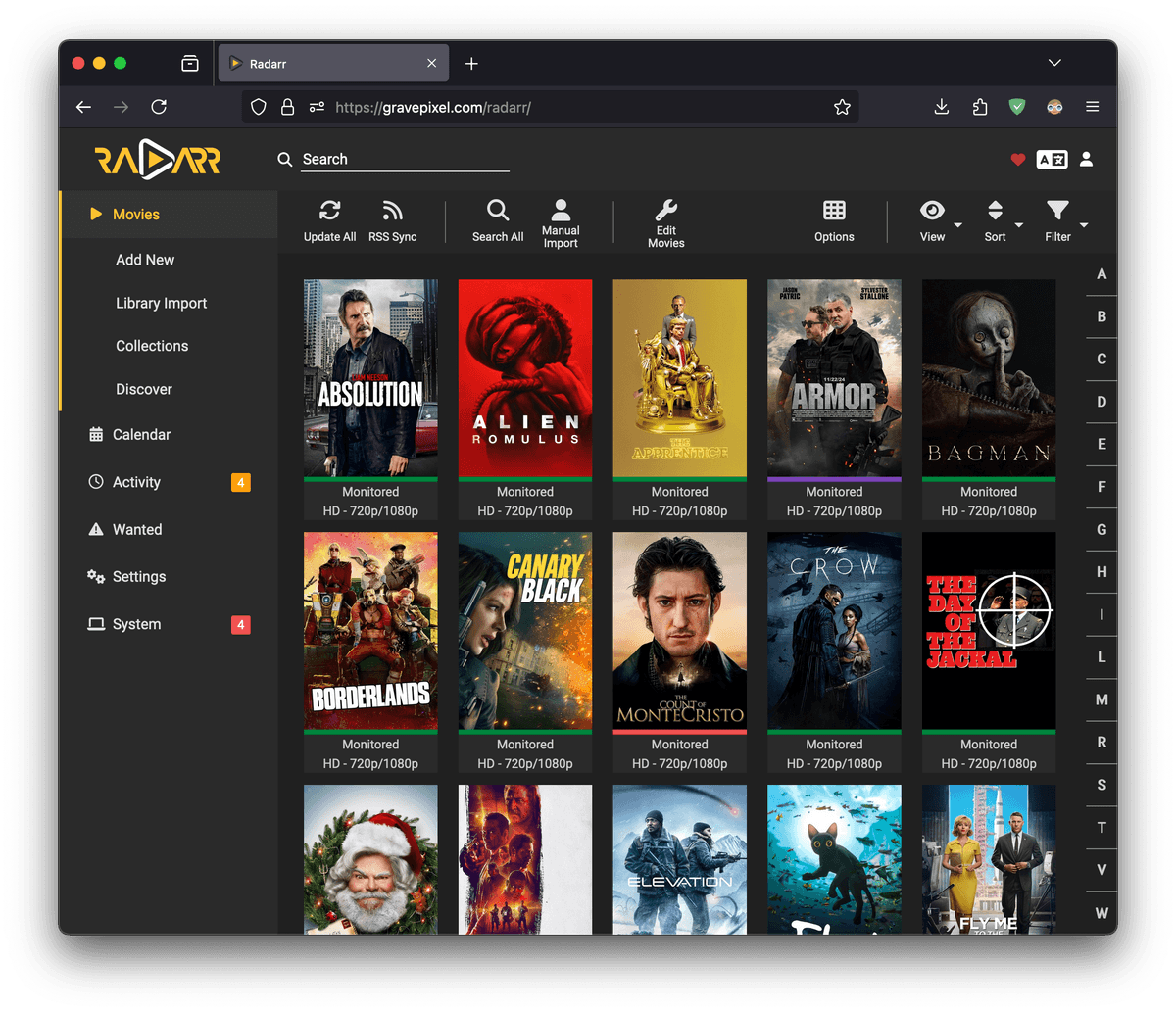Click the translate language icon
1176x1012 pixels.
point(1053,160)
